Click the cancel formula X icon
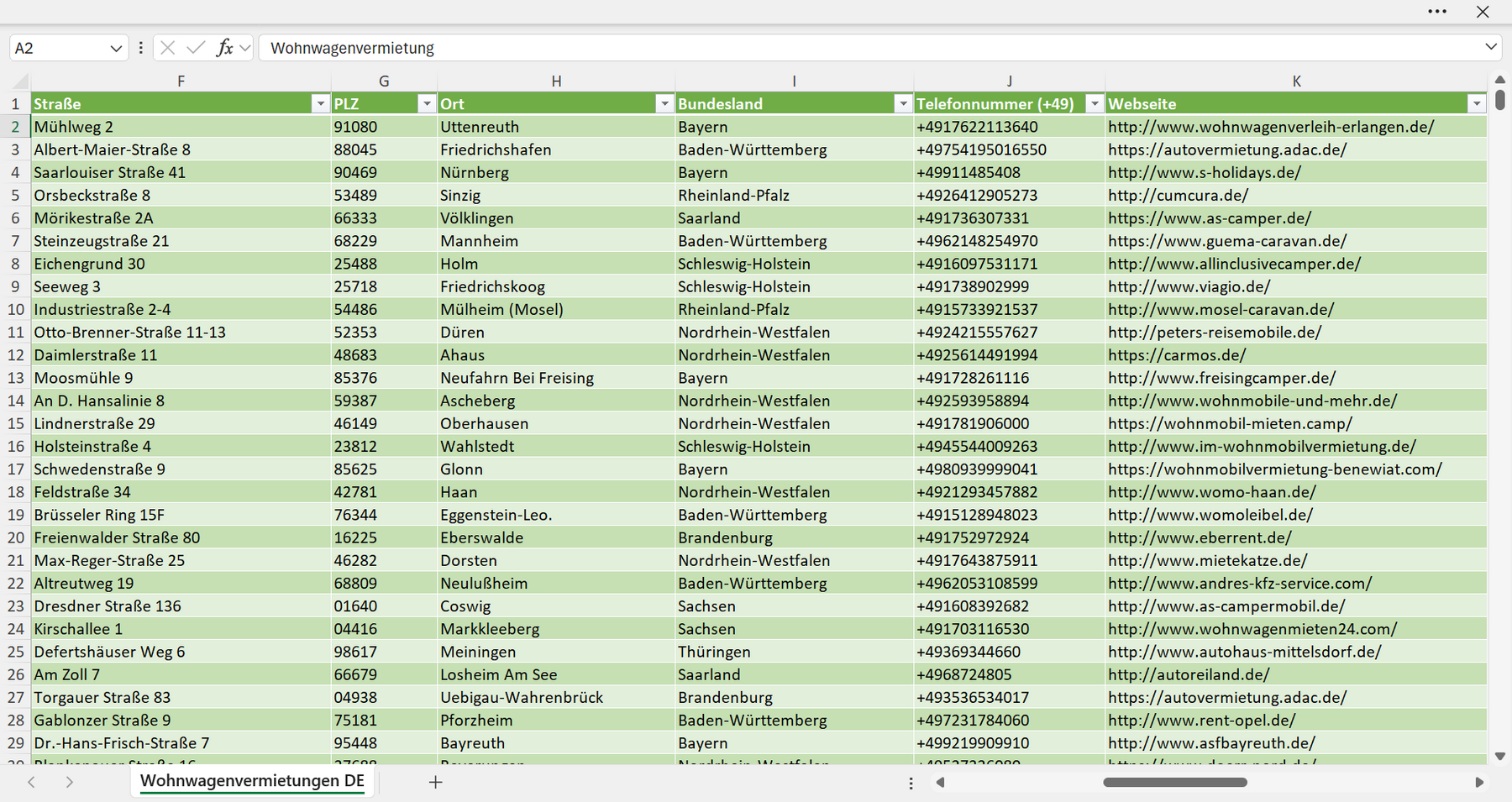 (168, 48)
